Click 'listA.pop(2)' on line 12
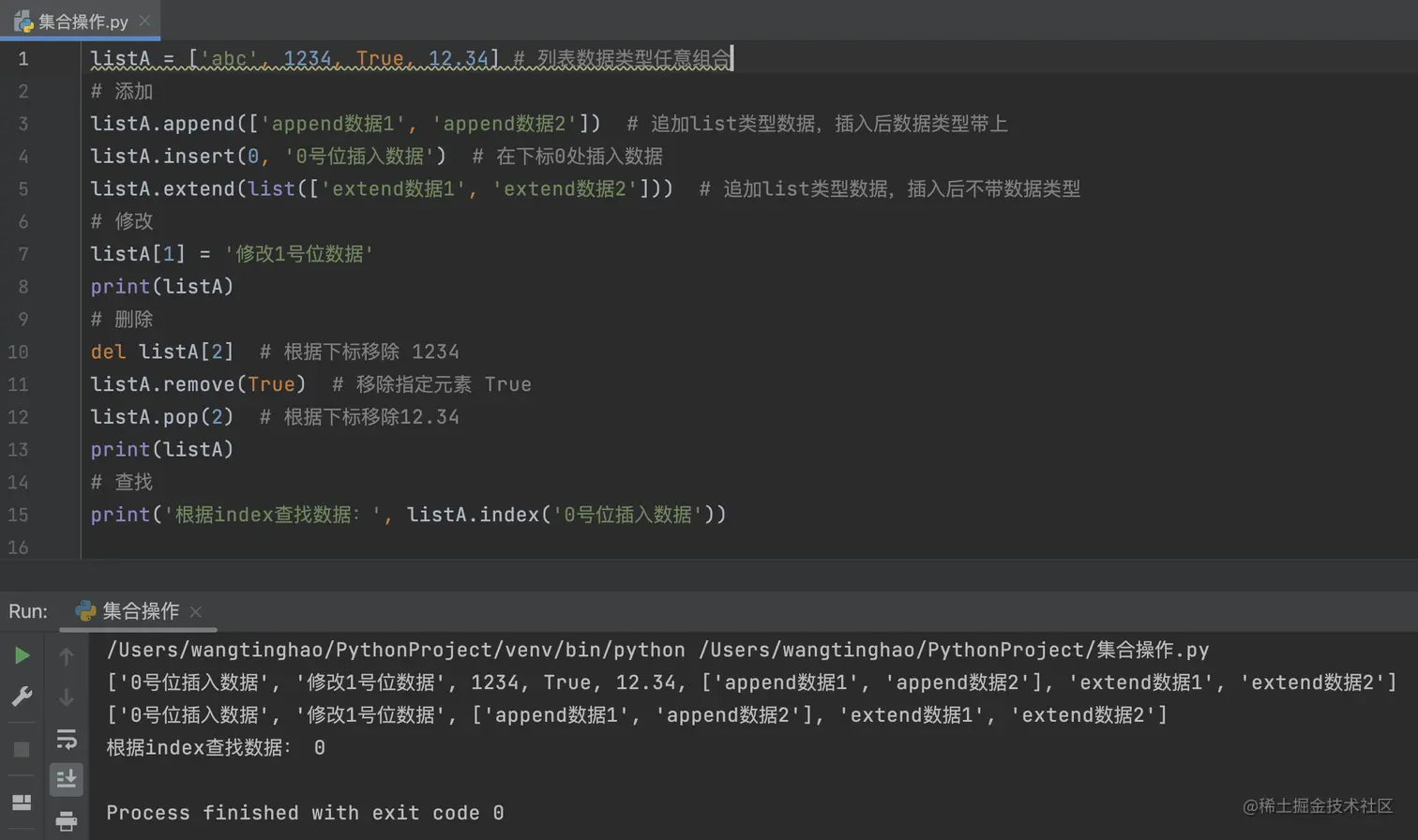Viewport: 1418px width, 840px height. point(162,417)
